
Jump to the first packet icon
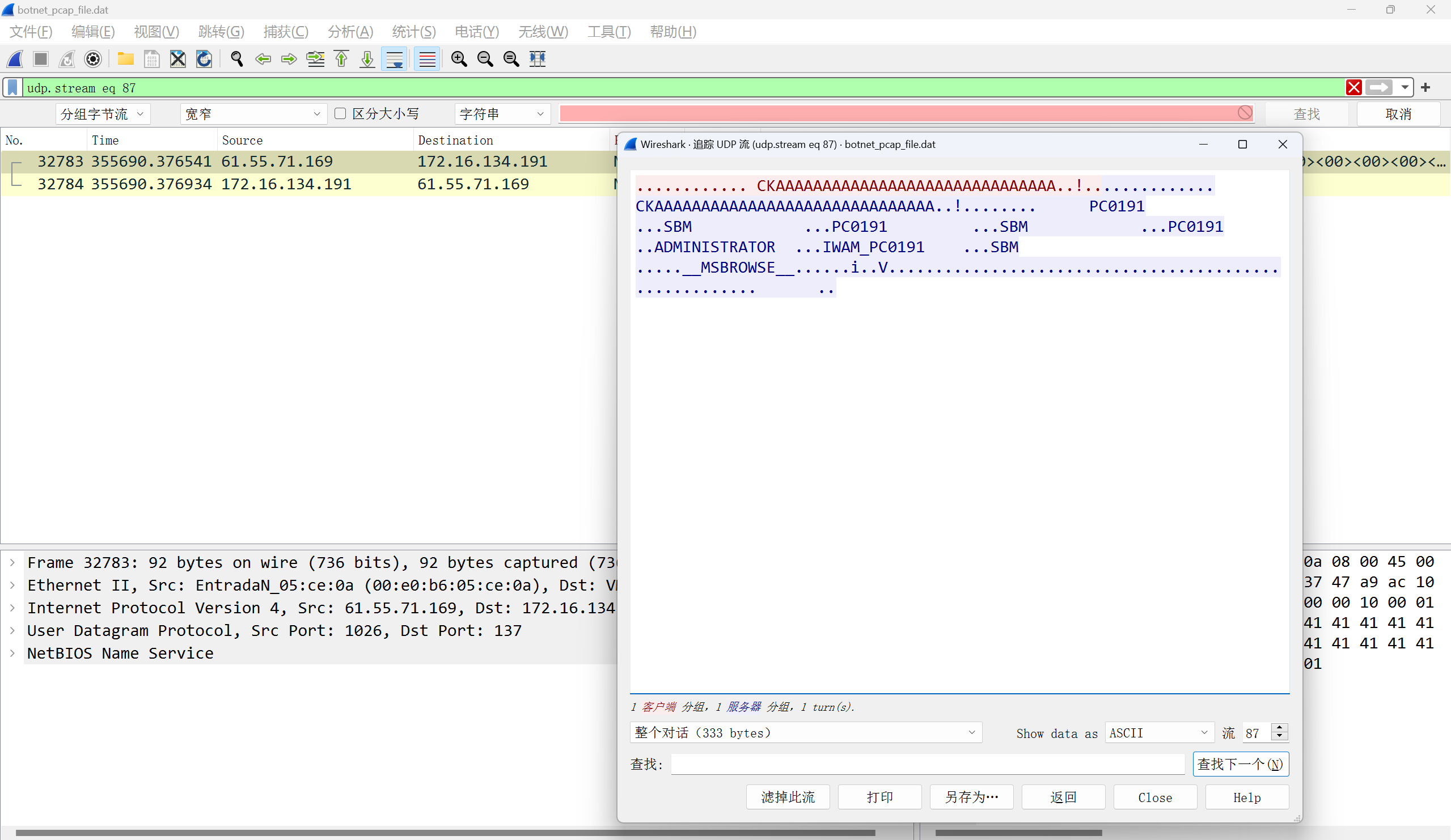[x=341, y=59]
